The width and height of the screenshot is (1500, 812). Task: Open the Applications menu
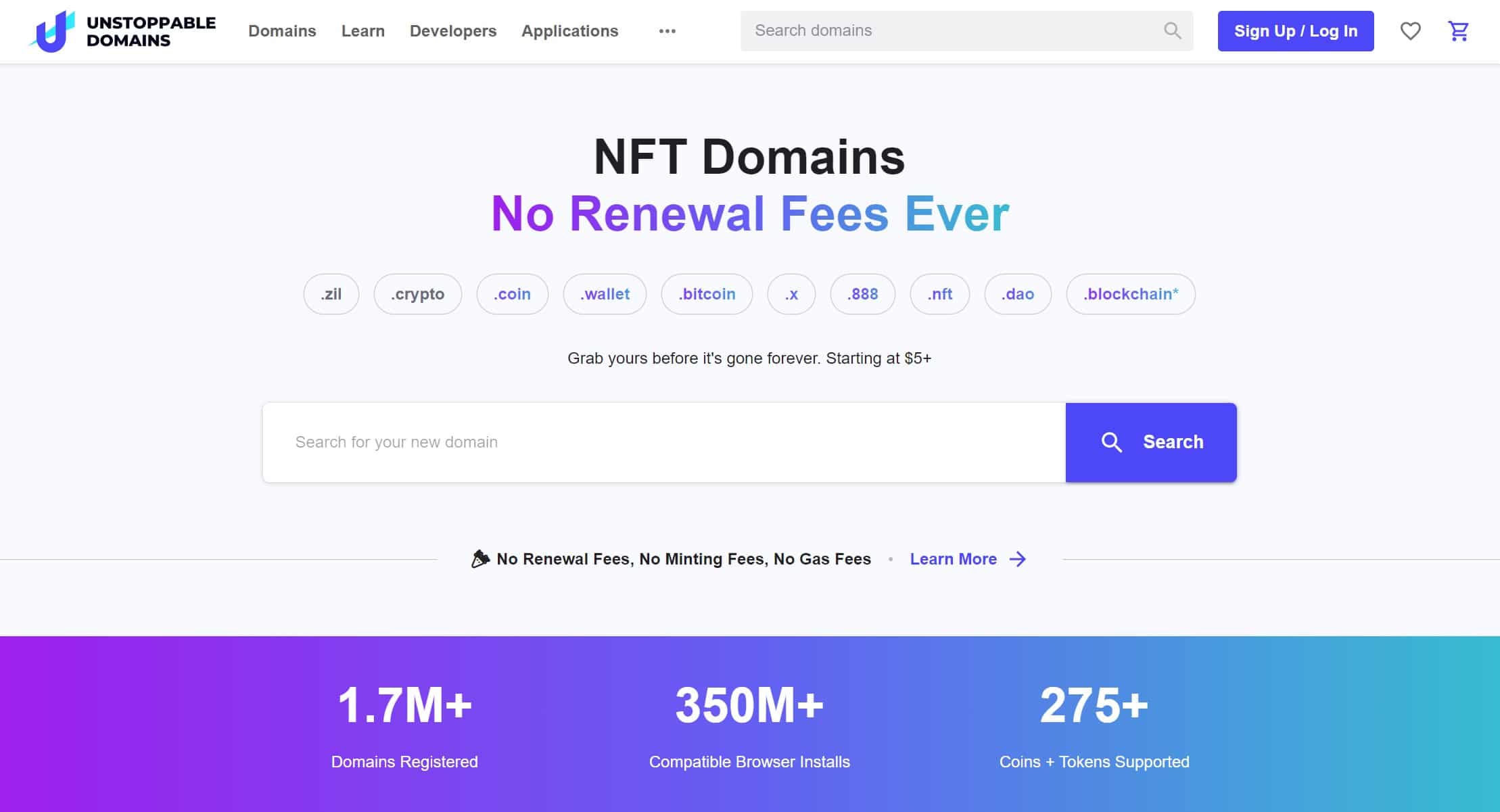[x=569, y=31]
